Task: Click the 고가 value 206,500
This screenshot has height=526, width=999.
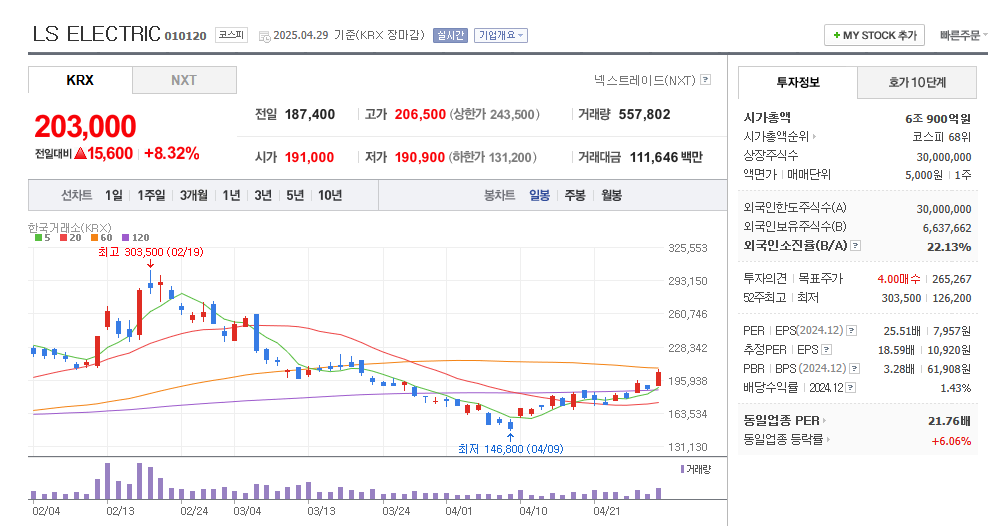Action: [x=420, y=115]
